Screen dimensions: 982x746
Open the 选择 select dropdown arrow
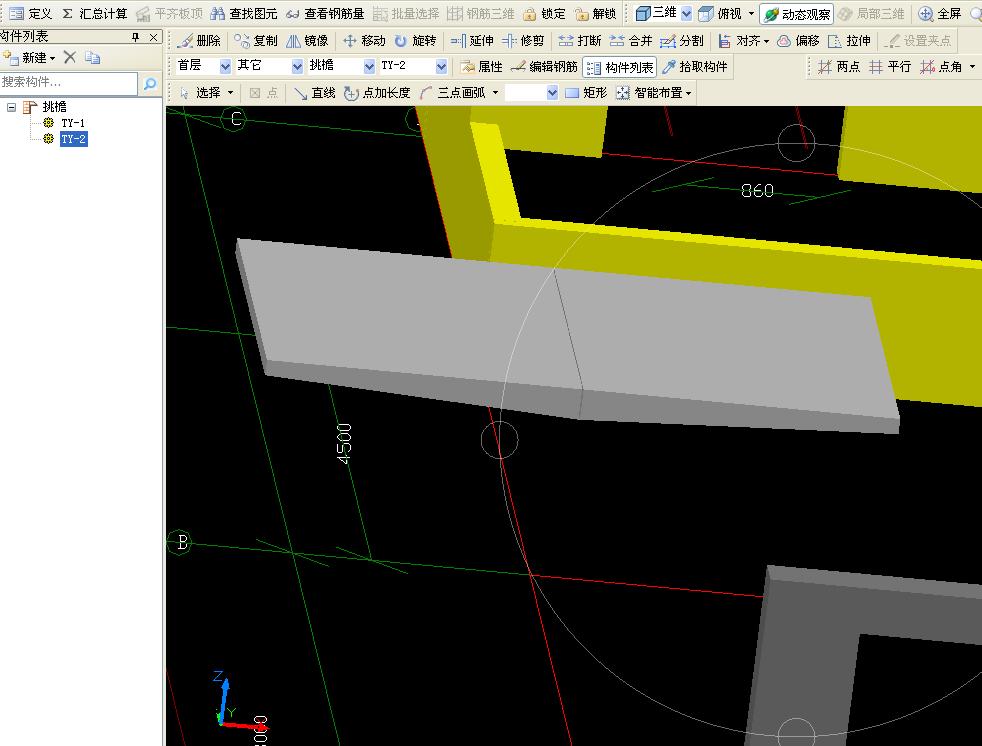click(x=230, y=93)
